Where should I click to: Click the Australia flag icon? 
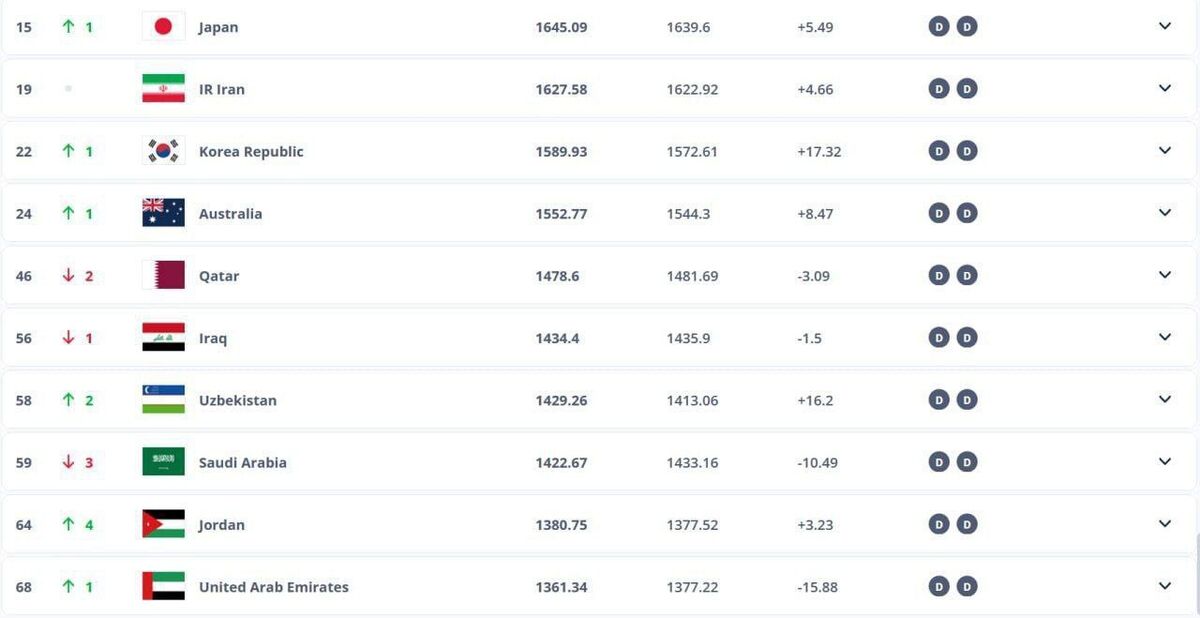click(163, 213)
